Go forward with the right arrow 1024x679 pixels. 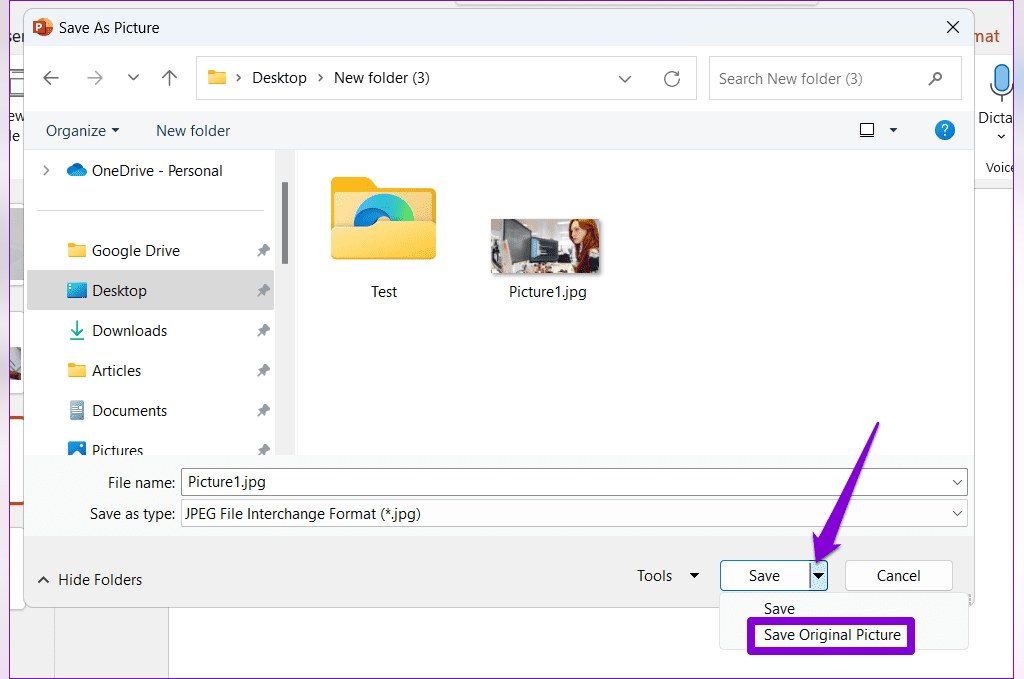[95, 78]
